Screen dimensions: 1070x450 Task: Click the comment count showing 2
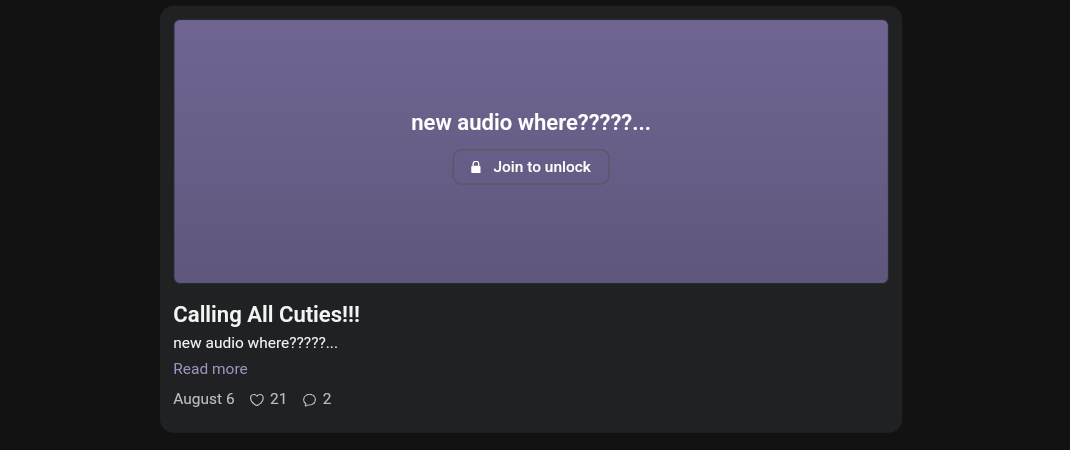(327, 399)
